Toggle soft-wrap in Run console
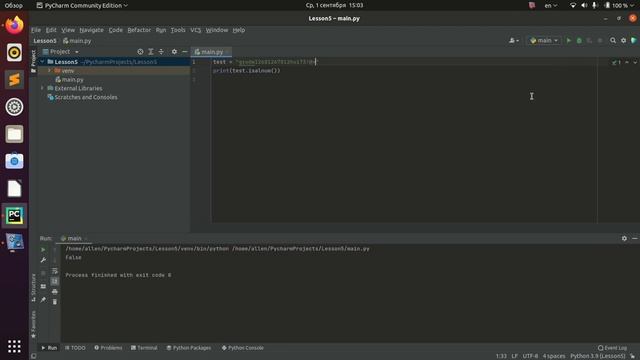640x360 pixels. click(55, 271)
